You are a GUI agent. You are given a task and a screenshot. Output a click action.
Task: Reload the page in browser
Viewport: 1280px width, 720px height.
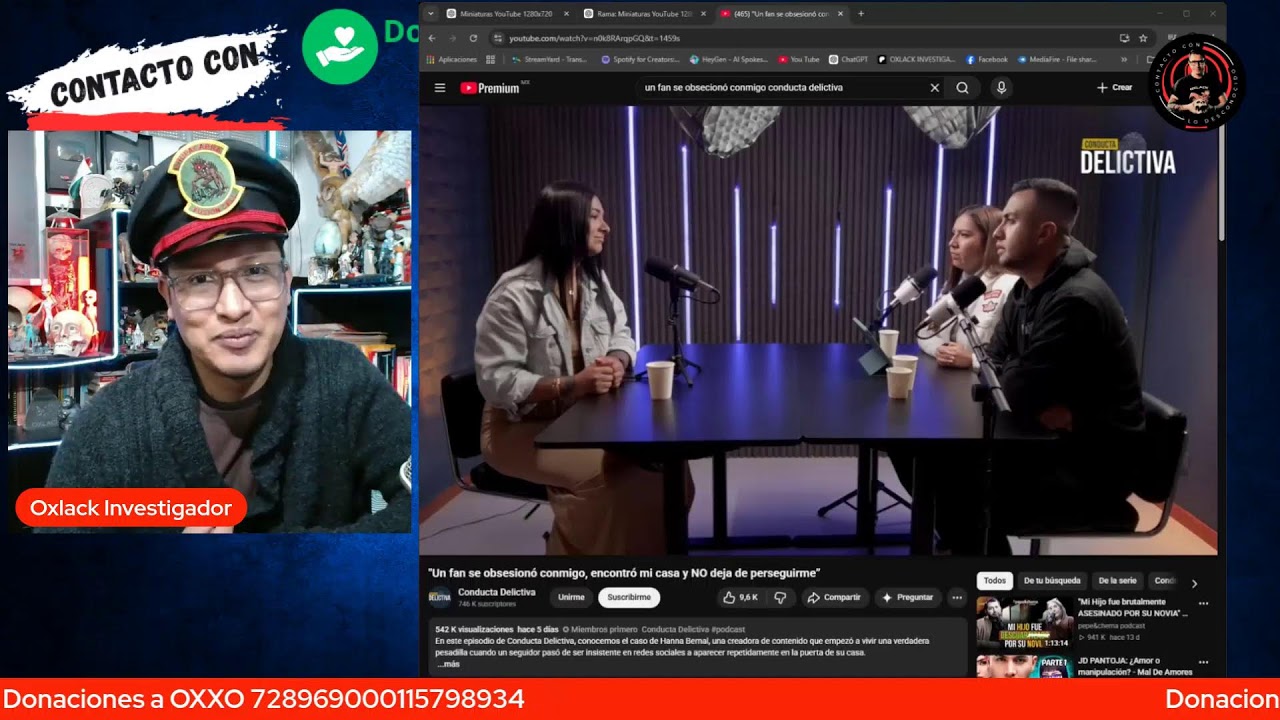(473, 38)
